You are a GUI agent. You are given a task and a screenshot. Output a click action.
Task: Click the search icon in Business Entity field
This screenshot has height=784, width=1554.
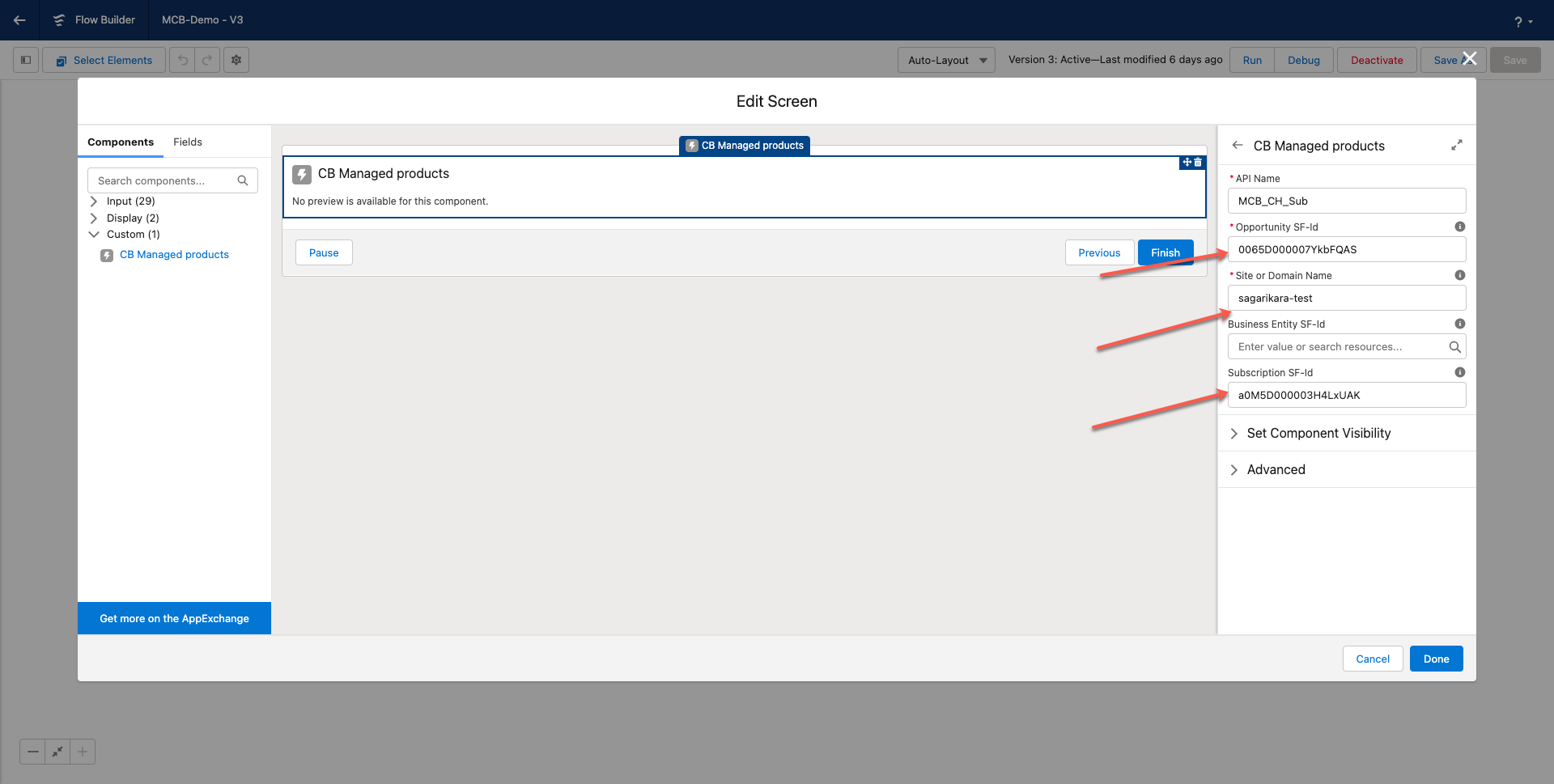coord(1454,347)
